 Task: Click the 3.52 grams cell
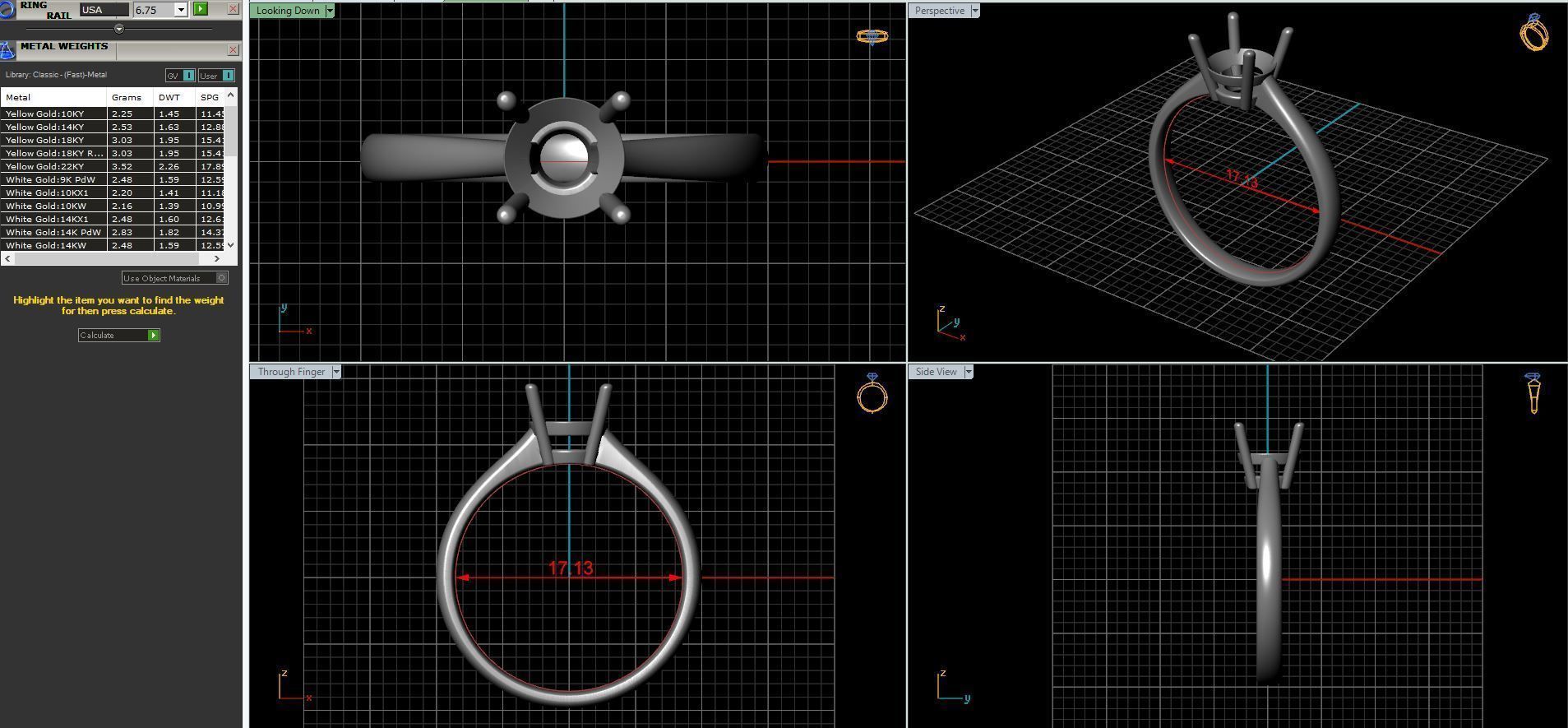tap(130, 166)
